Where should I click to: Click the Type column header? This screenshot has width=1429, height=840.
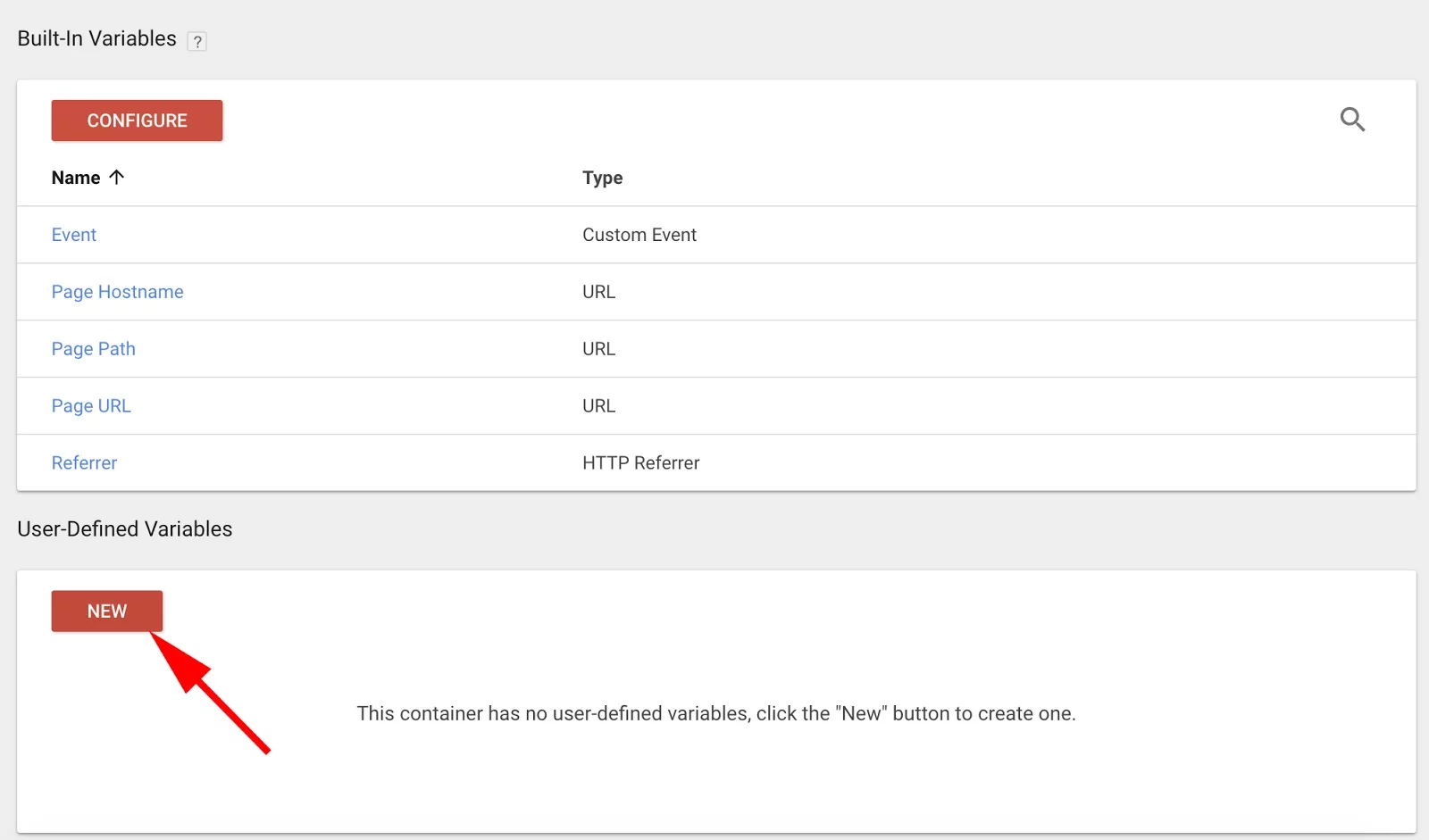pyautogui.click(x=603, y=178)
